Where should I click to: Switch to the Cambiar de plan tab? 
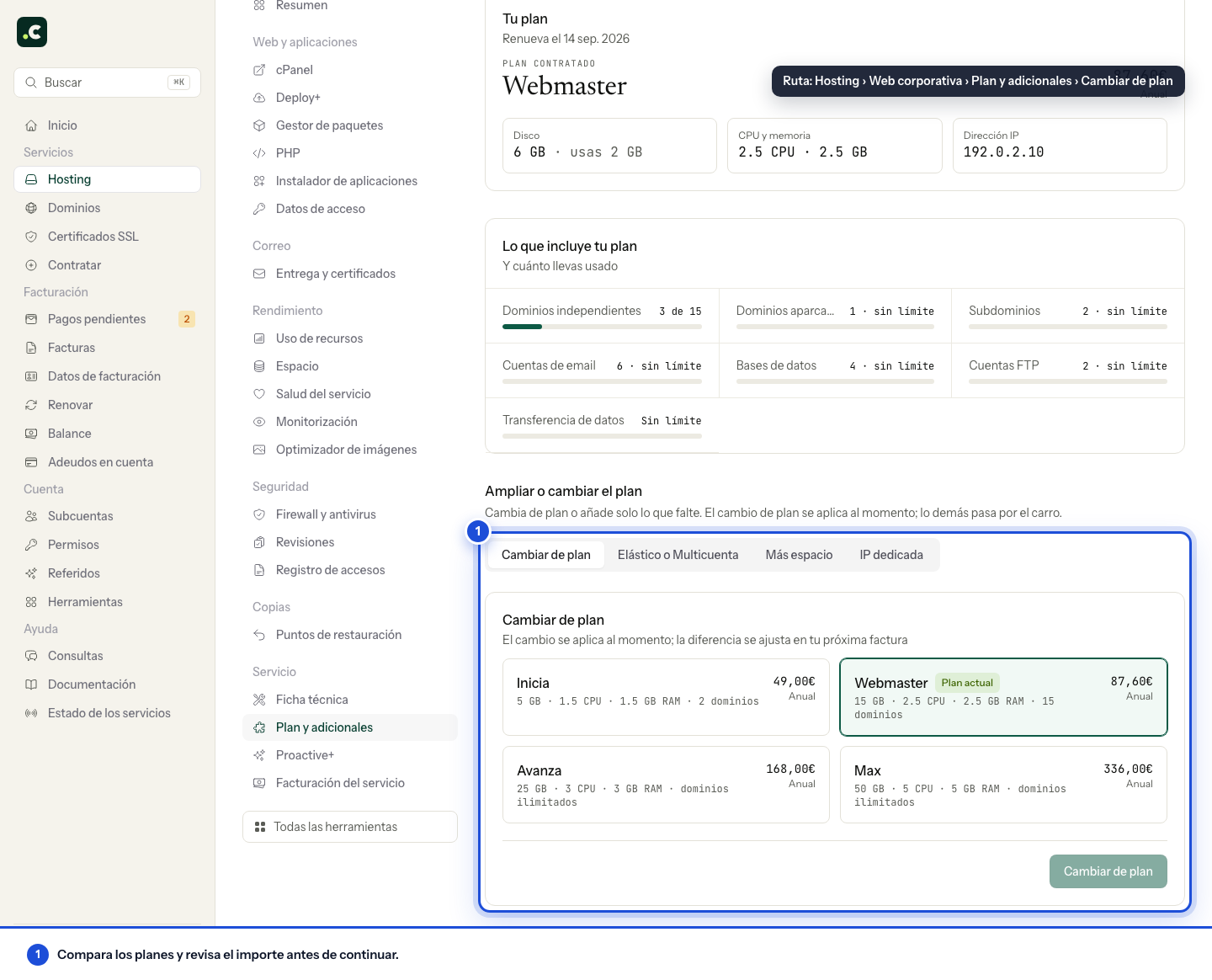tap(546, 555)
